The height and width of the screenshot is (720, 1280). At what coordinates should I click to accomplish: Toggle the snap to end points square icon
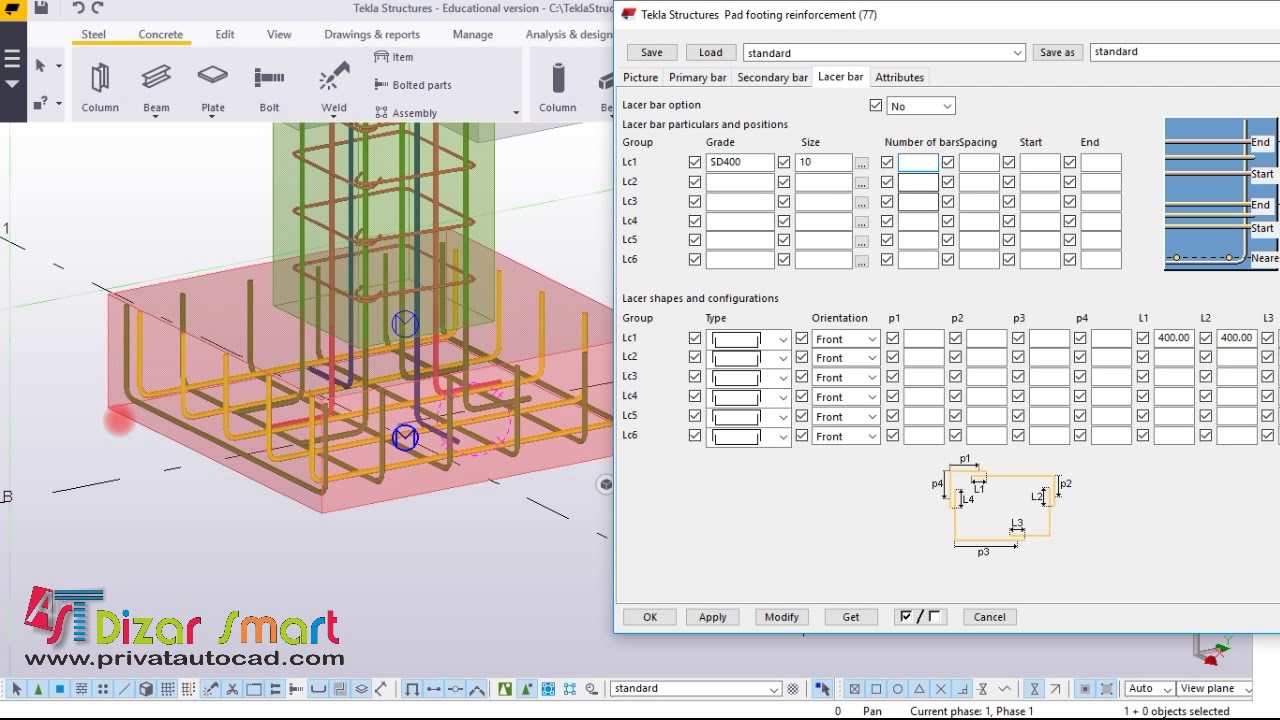(876, 689)
